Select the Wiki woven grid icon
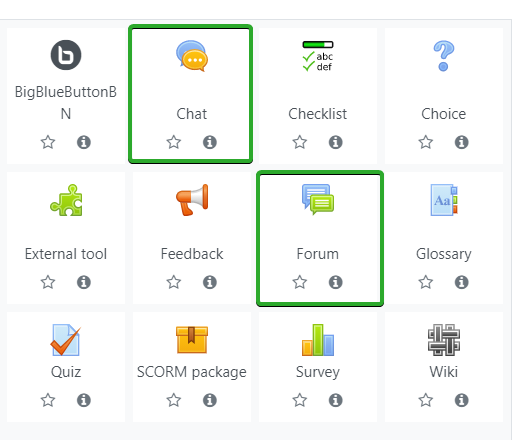 pyautogui.click(x=444, y=340)
